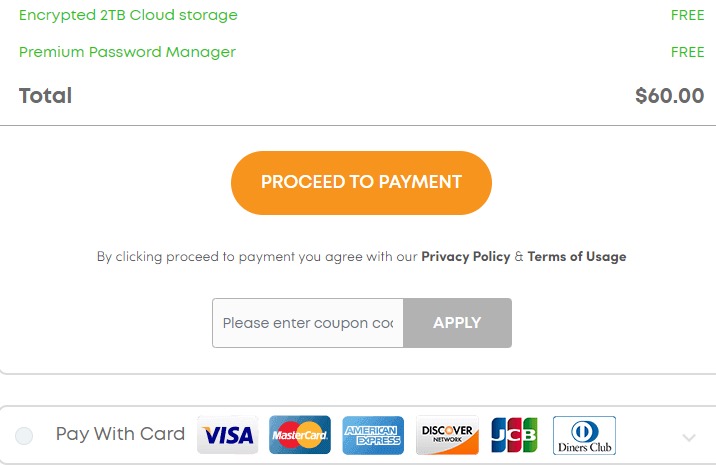Click the Discover Network logo
The height and width of the screenshot is (465, 716).
(x=447, y=435)
